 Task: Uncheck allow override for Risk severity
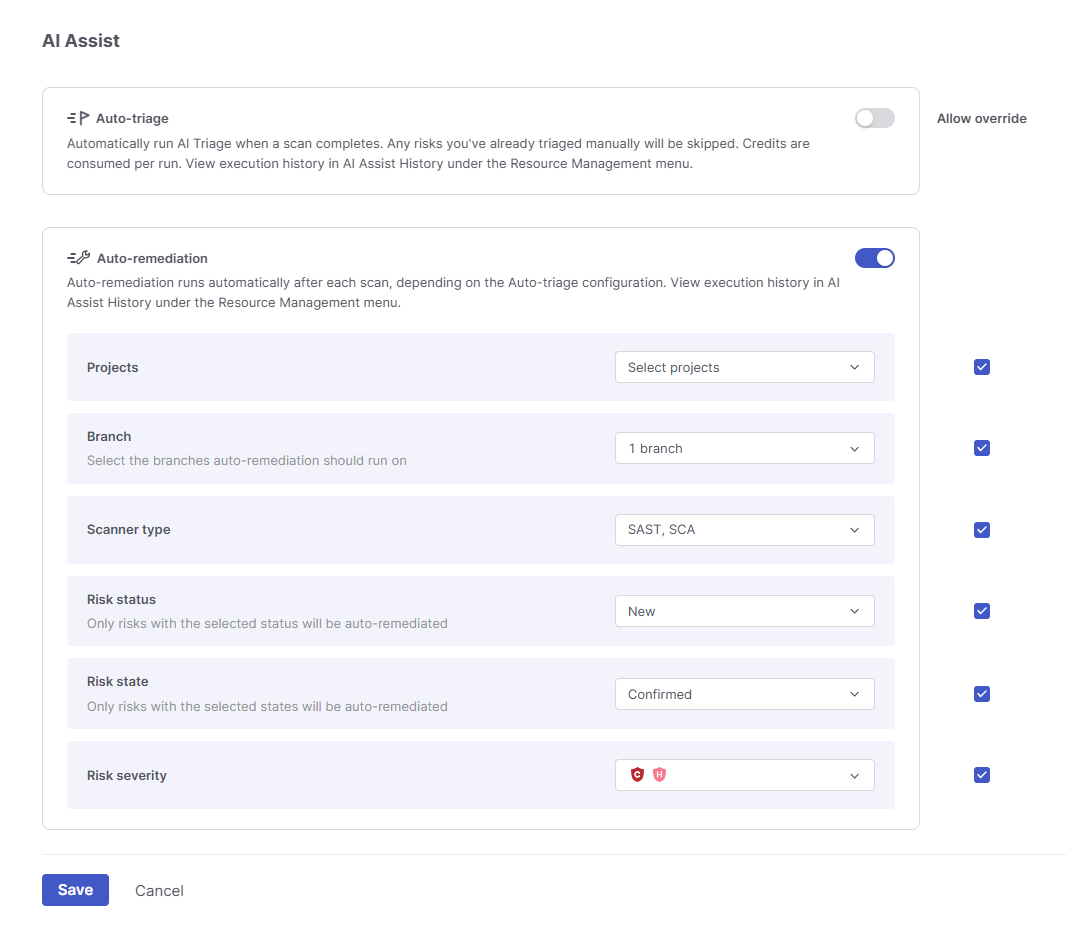[982, 775]
